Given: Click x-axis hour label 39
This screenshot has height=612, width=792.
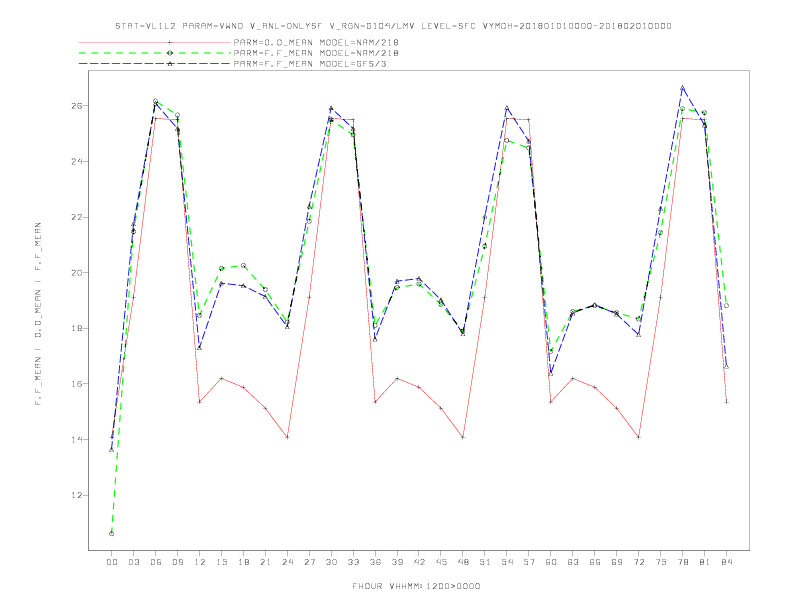Looking at the screenshot, I should pyautogui.click(x=398, y=562).
